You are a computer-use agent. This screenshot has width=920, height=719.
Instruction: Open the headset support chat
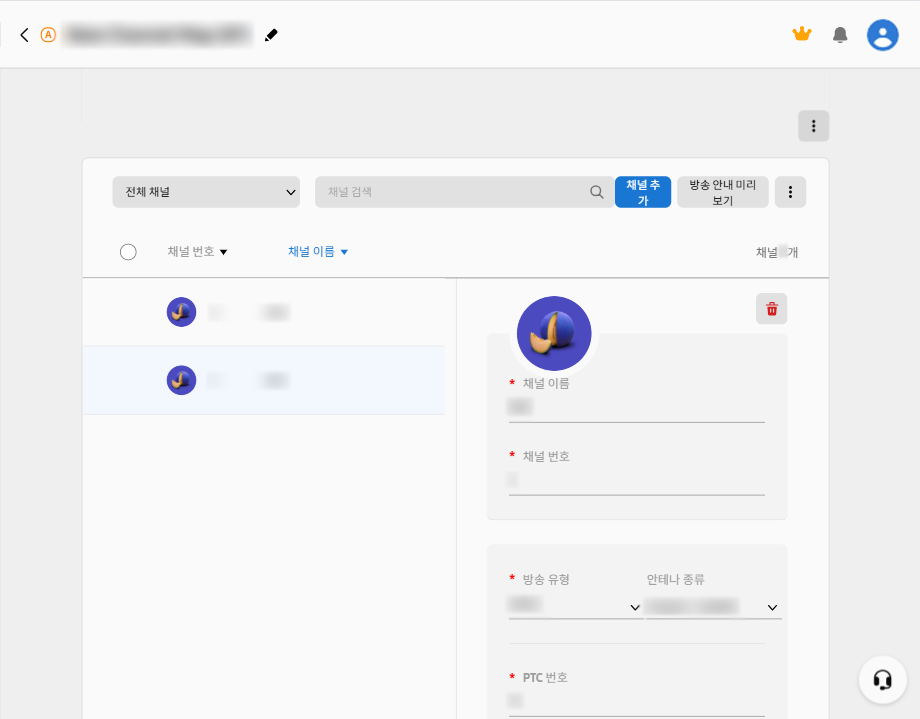tap(882, 680)
